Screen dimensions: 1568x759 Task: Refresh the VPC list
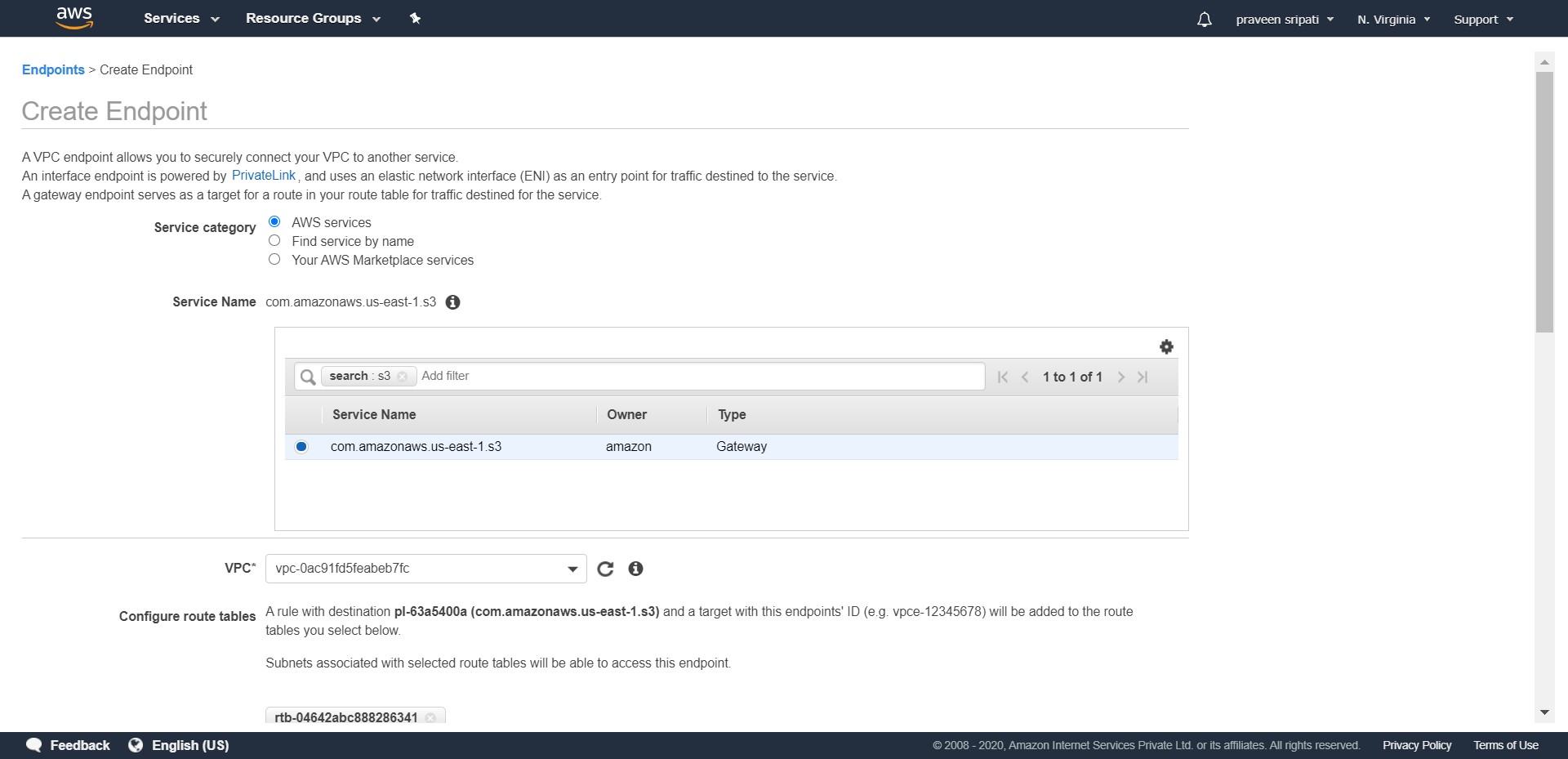tap(605, 569)
